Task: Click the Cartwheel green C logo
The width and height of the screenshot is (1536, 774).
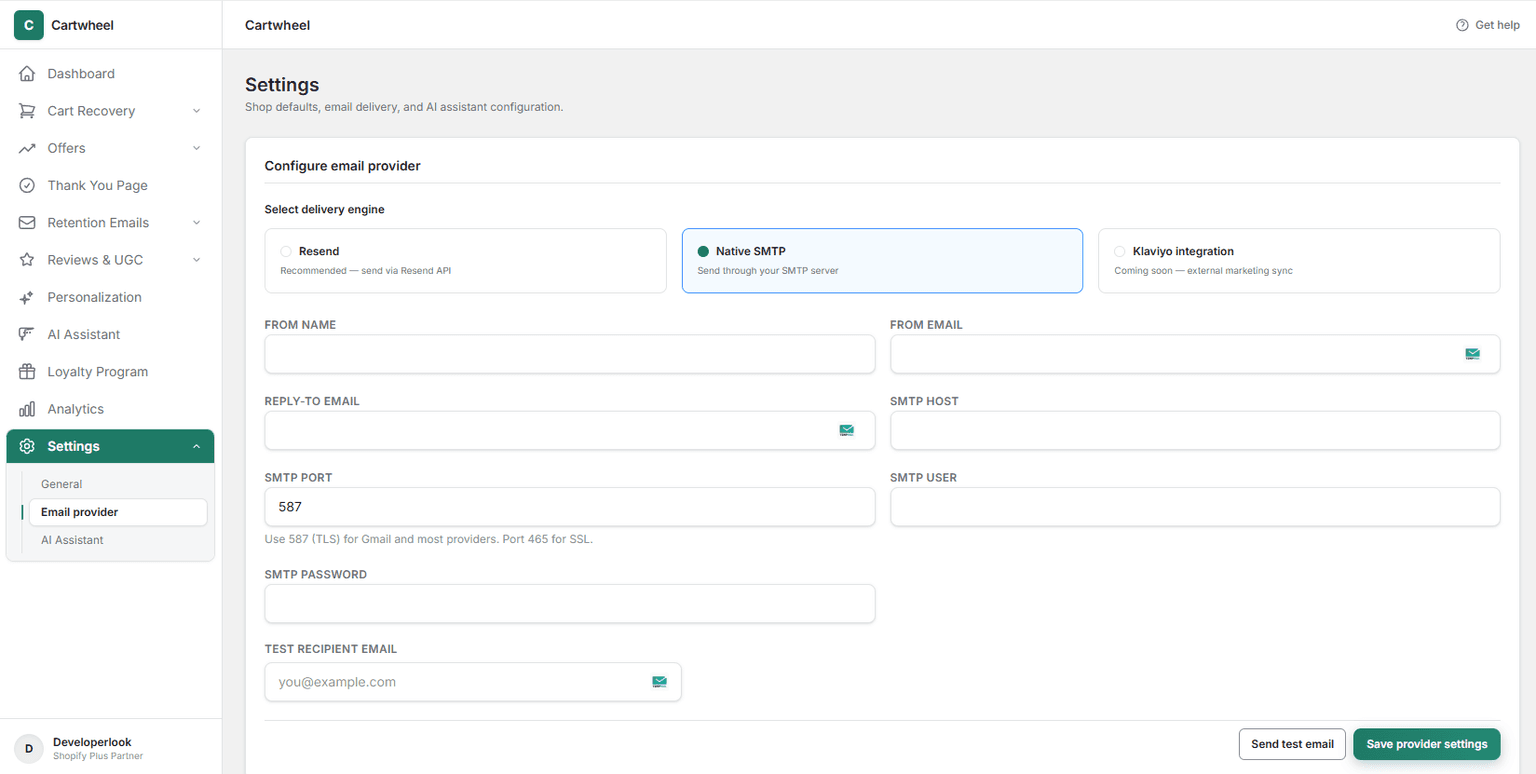Action: pos(28,25)
